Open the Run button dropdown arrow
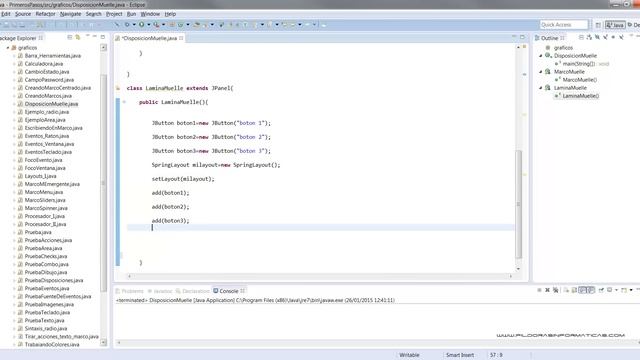The height and width of the screenshot is (360, 640). pyautogui.click(x=149, y=24)
